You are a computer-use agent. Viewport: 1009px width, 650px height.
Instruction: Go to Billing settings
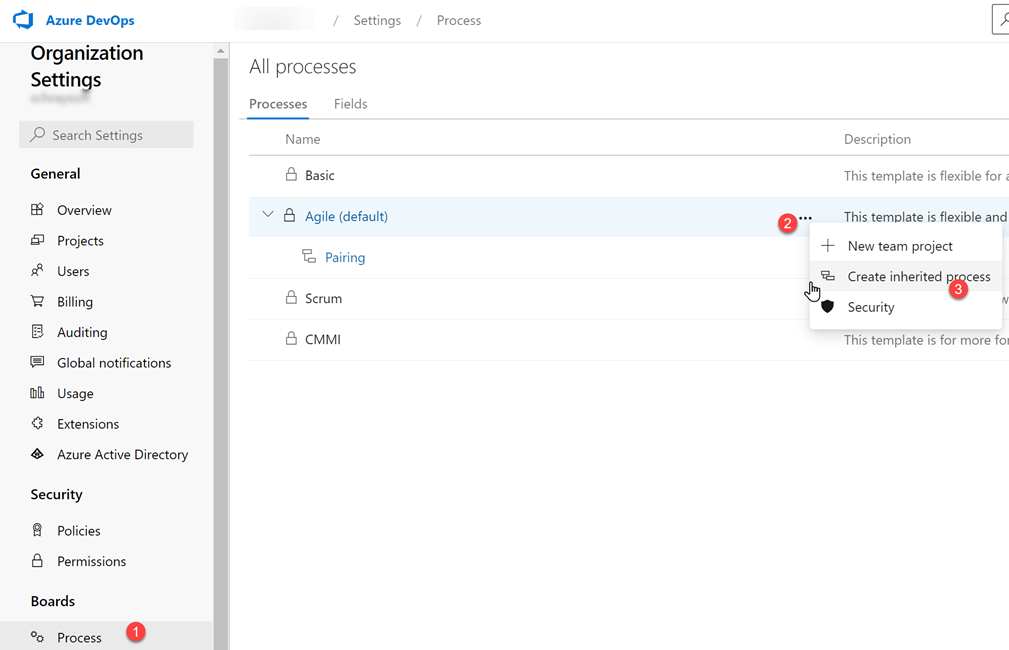coord(75,302)
